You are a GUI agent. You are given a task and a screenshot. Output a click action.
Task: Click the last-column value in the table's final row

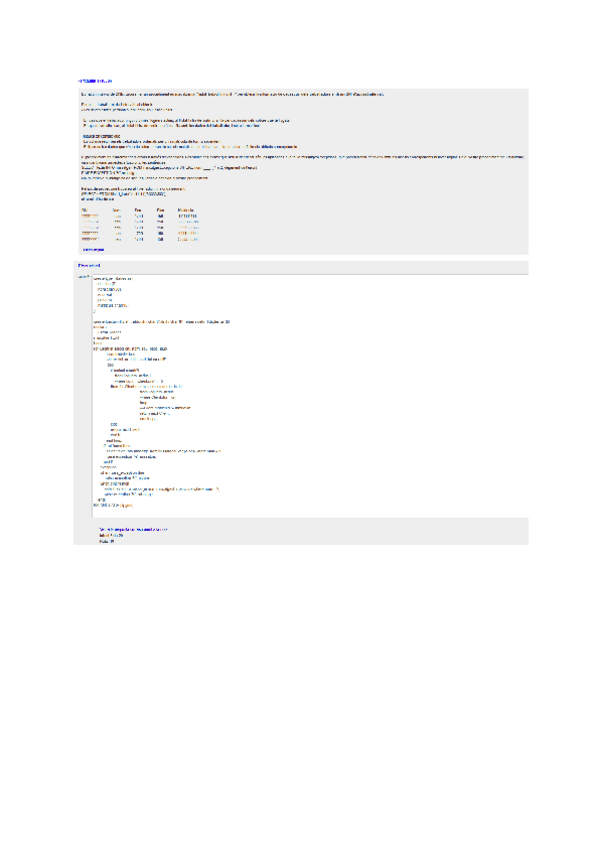pos(188,239)
